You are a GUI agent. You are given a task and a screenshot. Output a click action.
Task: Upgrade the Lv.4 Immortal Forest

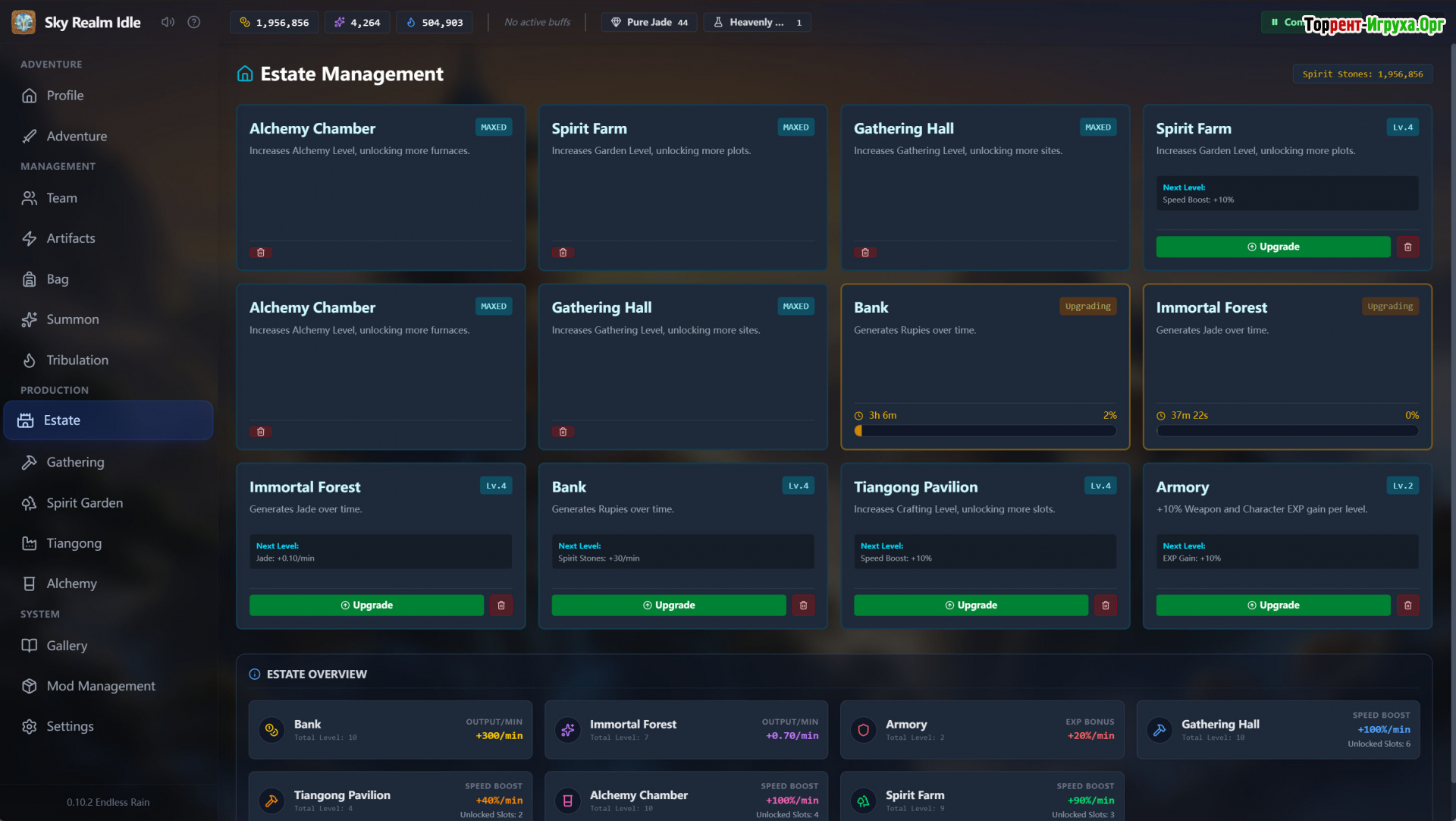pos(366,605)
